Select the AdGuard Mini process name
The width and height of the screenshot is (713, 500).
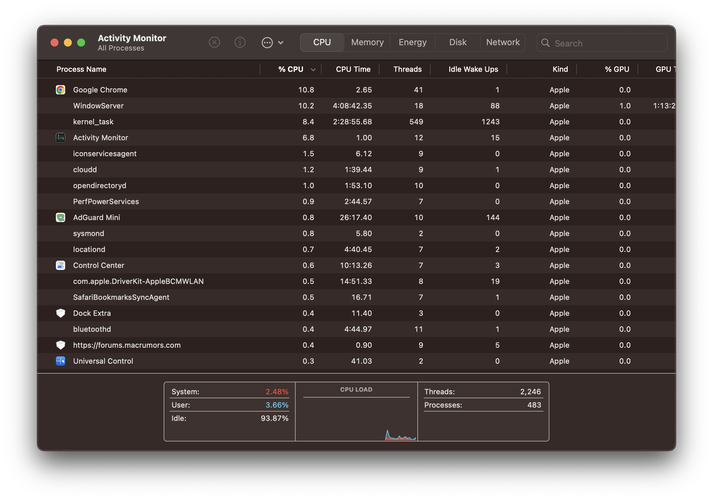(x=96, y=217)
